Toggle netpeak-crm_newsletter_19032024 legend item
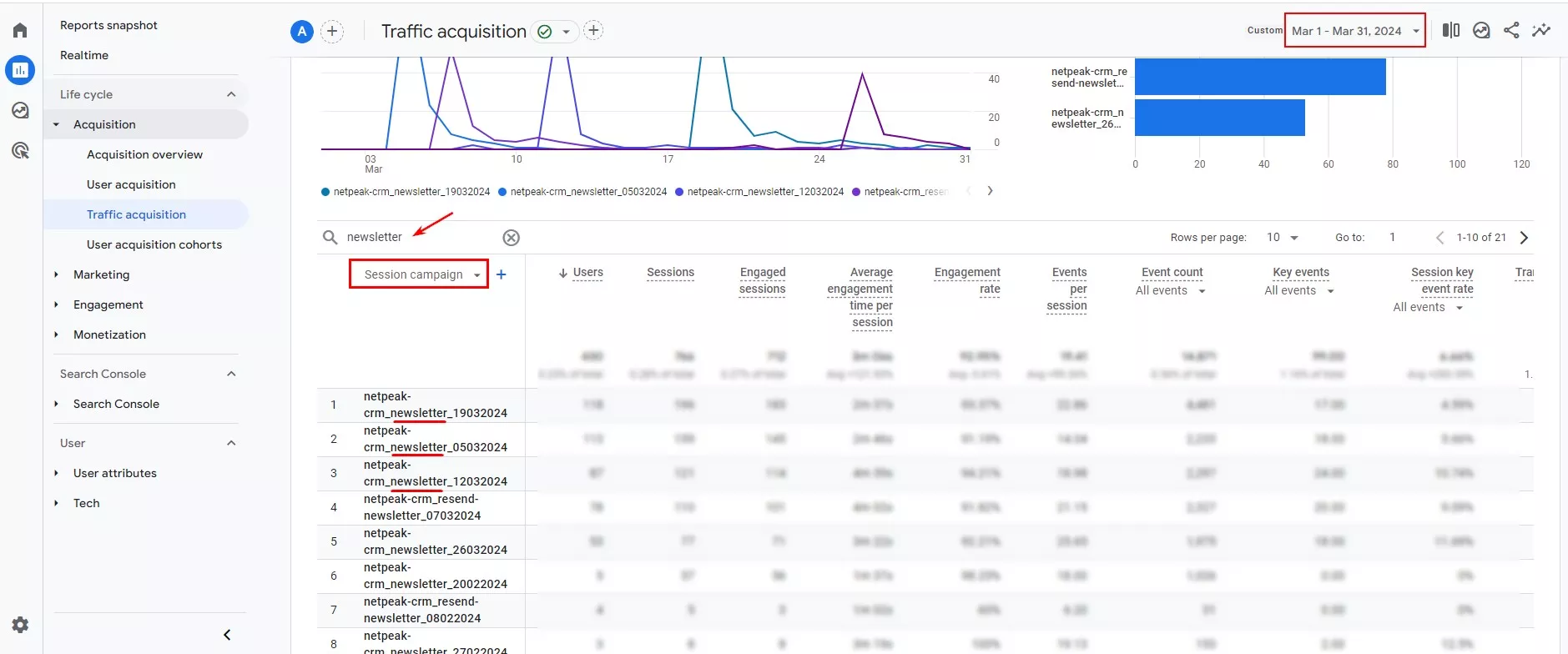Screen dimensions: 1568x654 [x=406, y=192]
